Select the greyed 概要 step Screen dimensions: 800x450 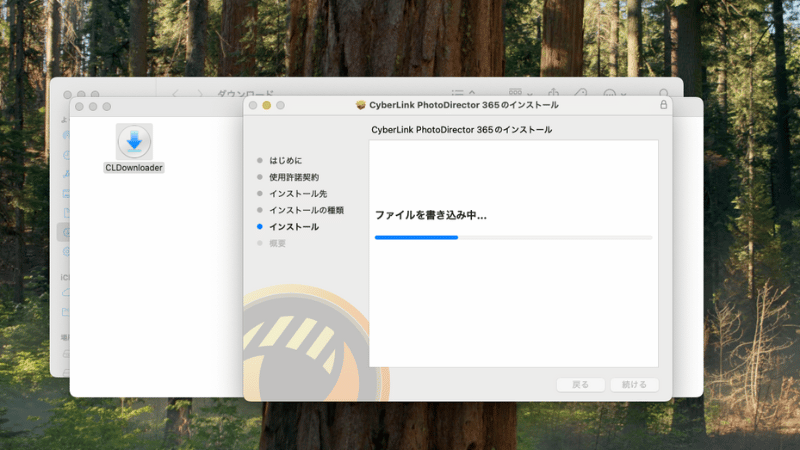(x=277, y=243)
